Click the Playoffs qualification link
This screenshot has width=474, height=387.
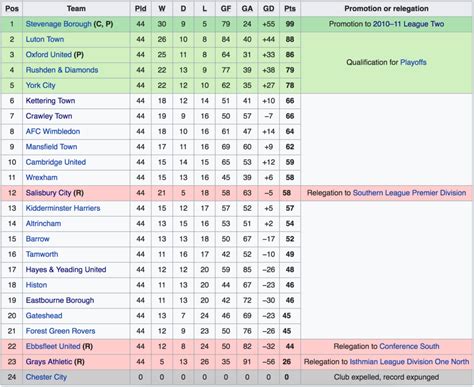pyautogui.click(x=413, y=62)
